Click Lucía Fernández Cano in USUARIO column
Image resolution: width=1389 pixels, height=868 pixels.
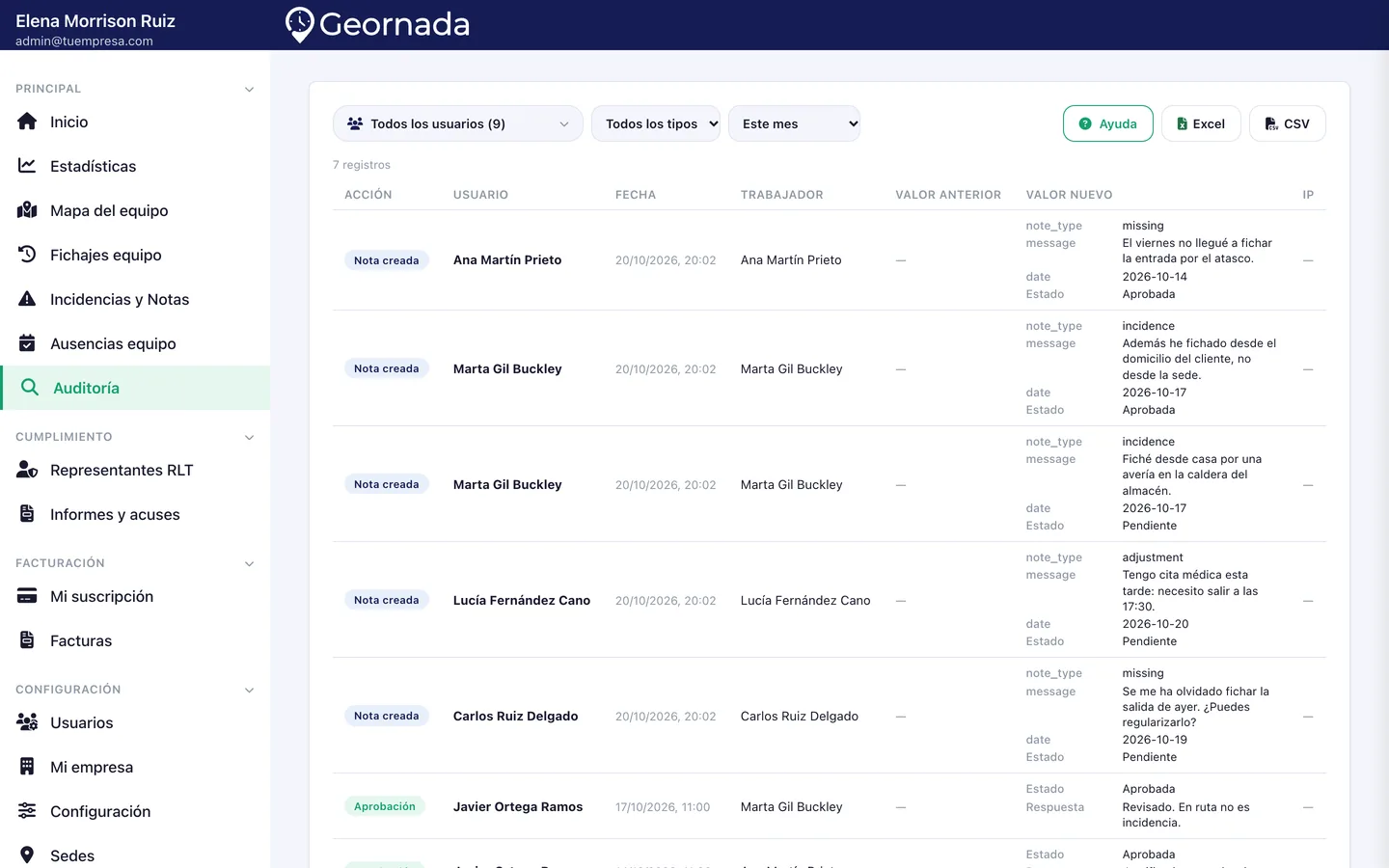coord(522,600)
